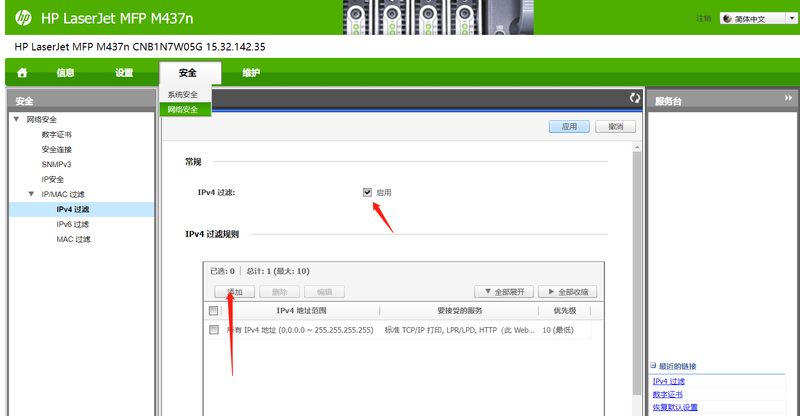Screen dimensions: 800x416
Task: Collapse the 服务台 panel with double arrows
Action: [788, 98]
